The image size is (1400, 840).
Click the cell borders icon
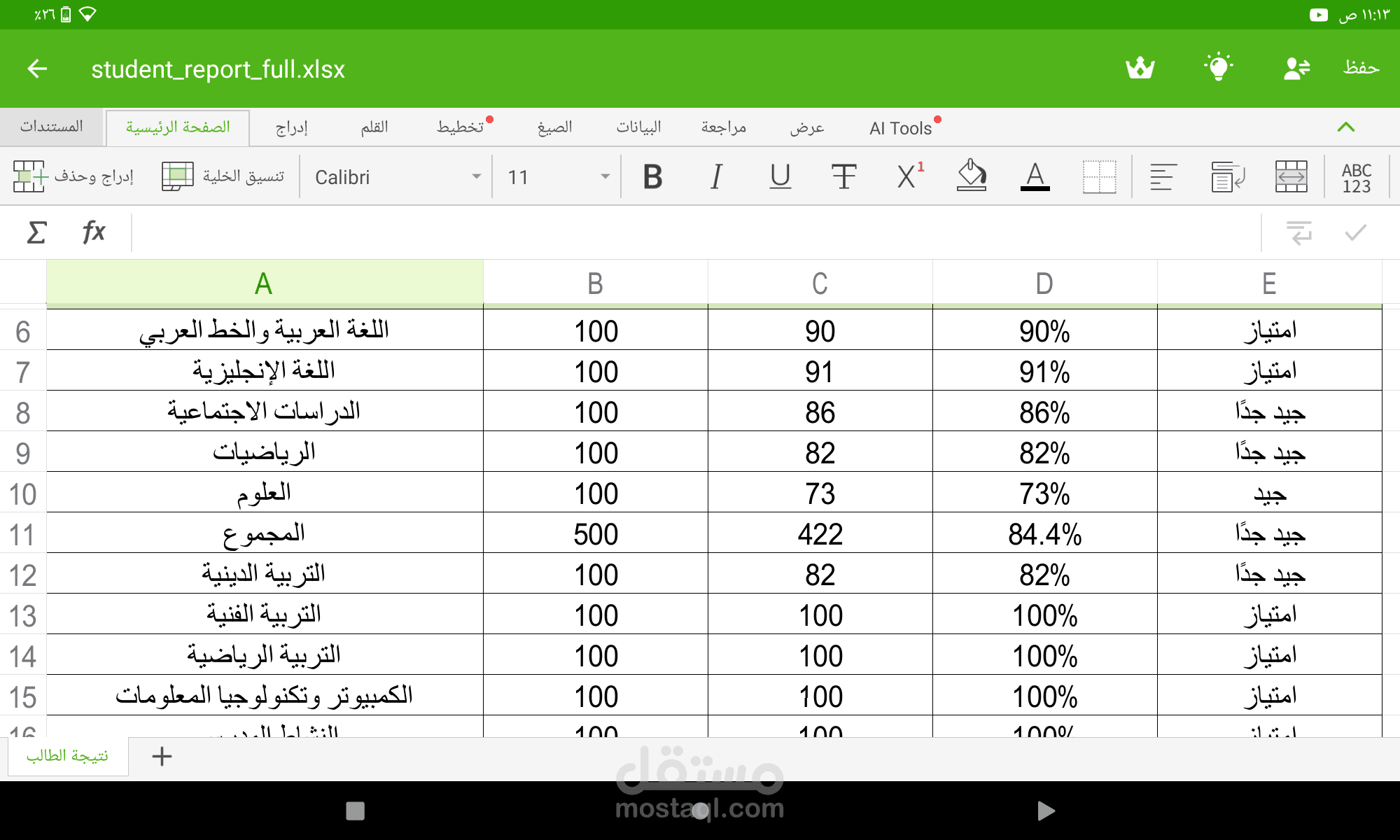click(x=1099, y=176)
